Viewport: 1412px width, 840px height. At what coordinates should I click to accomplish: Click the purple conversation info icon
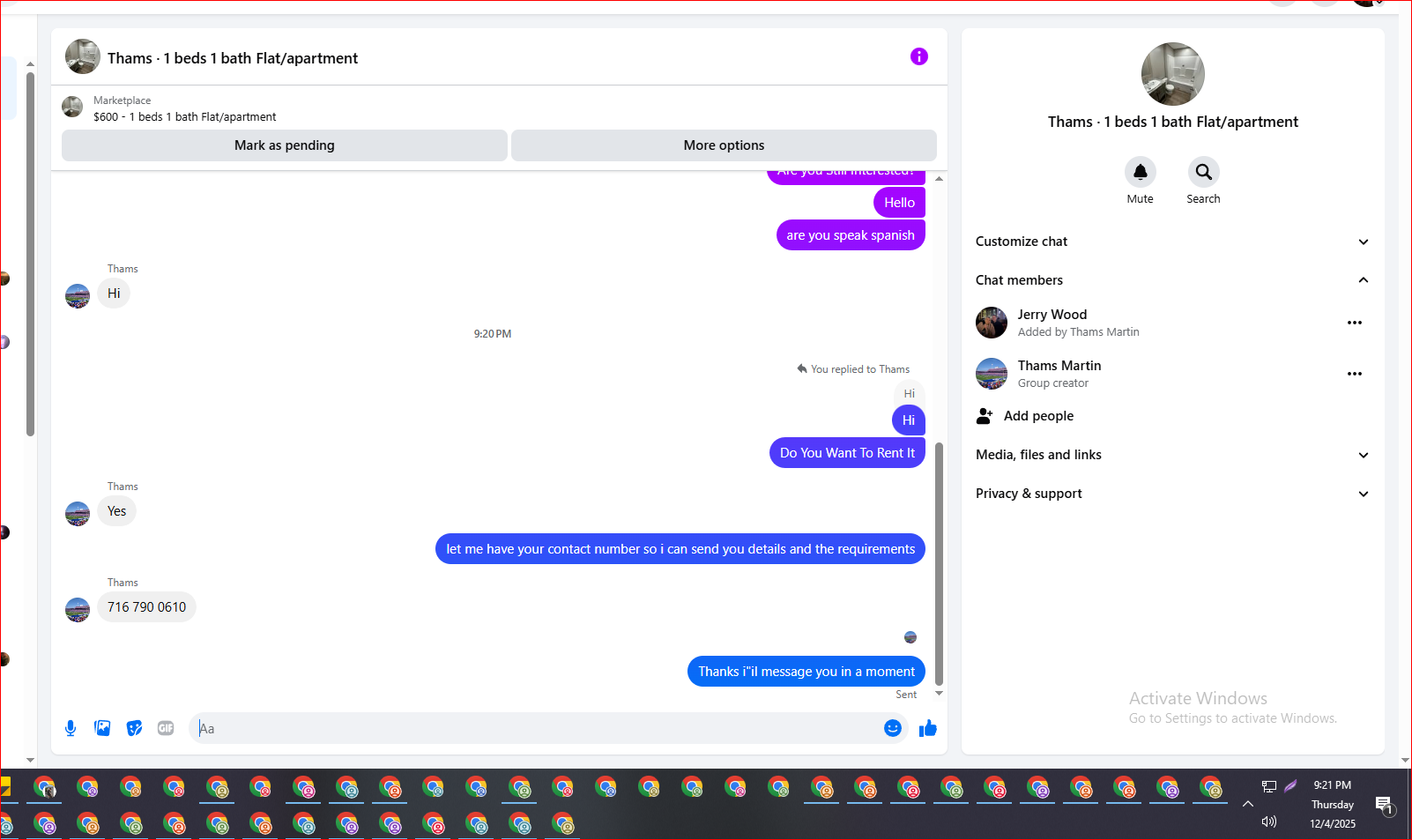pos(919,56)
